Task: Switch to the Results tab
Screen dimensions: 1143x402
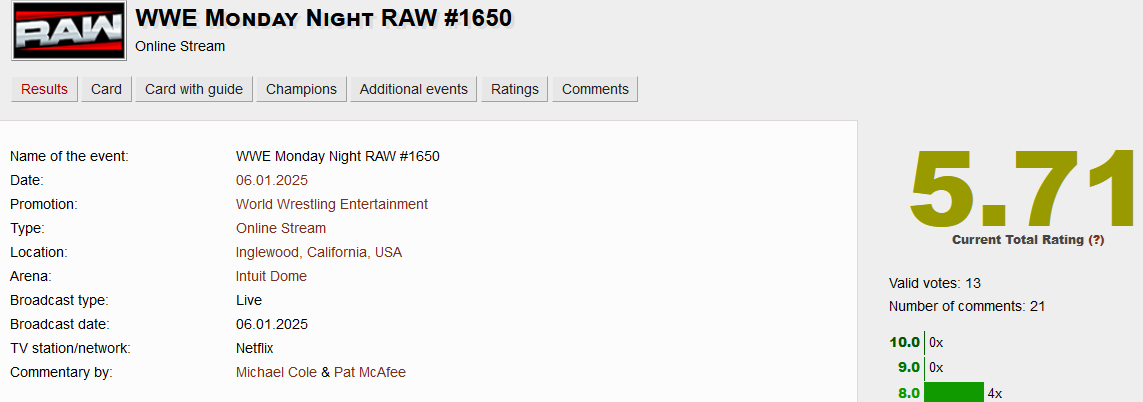Action: pos(44,89)
